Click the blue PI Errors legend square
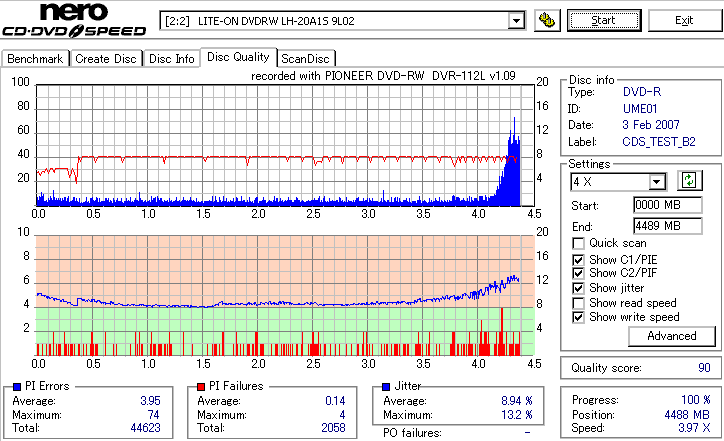 [x=17, y=387]
